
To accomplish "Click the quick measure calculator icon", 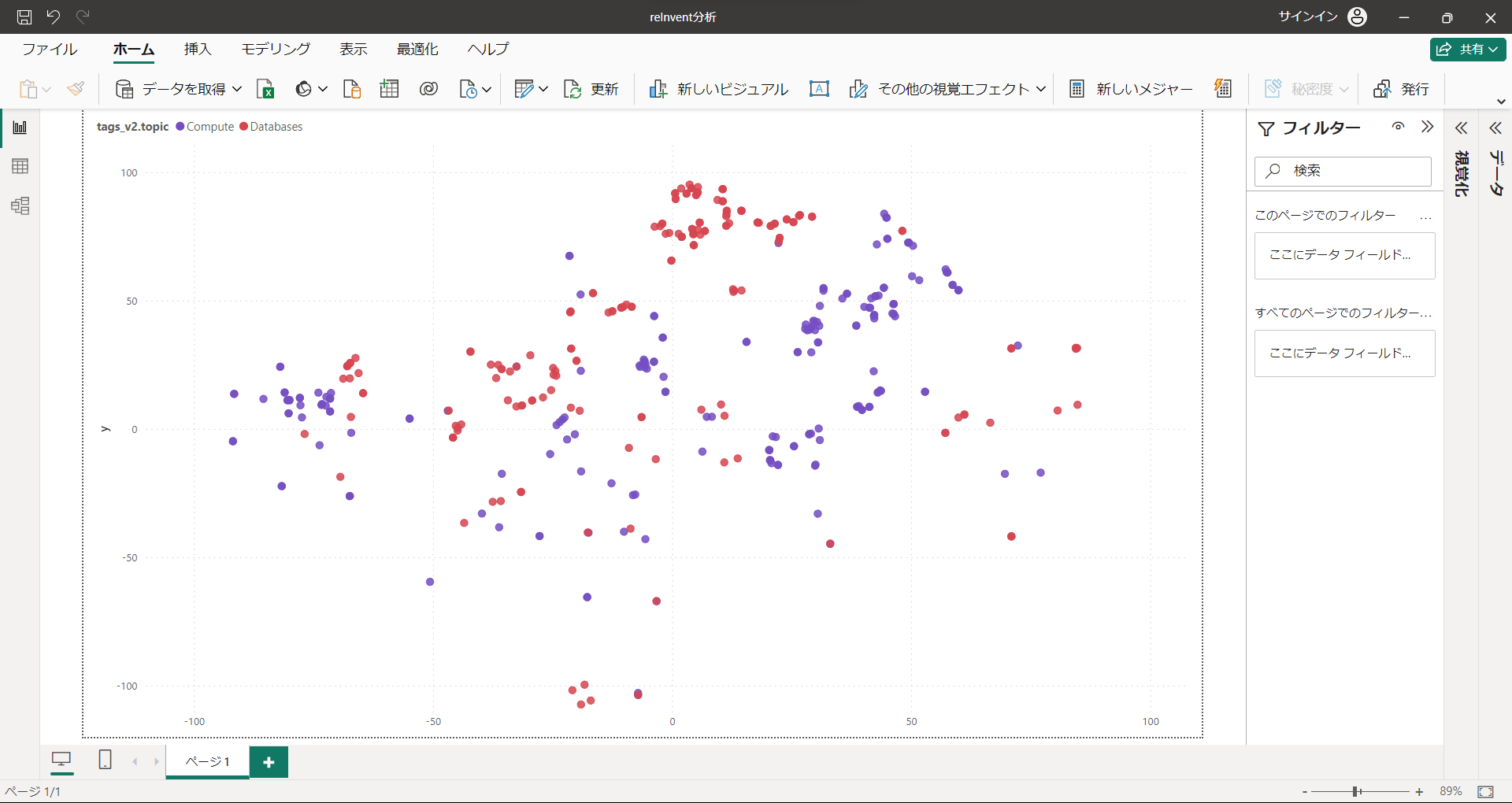I will (1222, 88).
